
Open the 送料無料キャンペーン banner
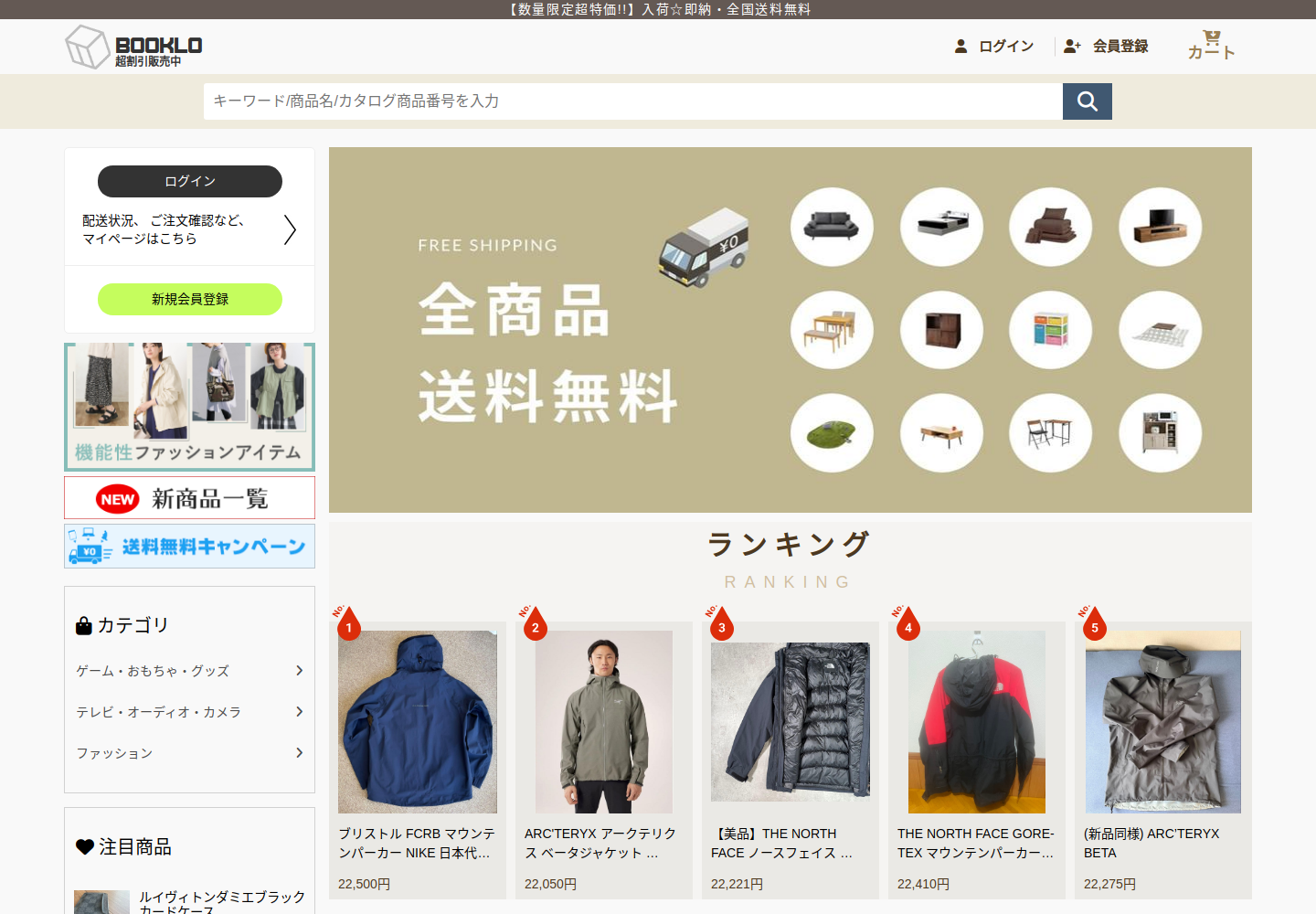[x=190, y=547]
